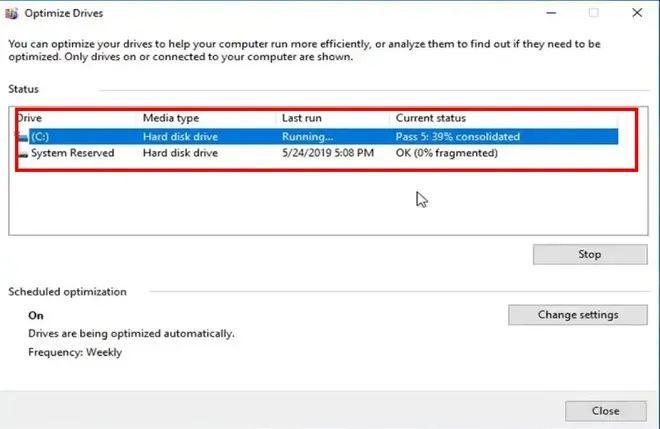Image resolution: width=660 pixels, height=429 pixels.
Task: Click the maximize window button
Action: (593, 13)
